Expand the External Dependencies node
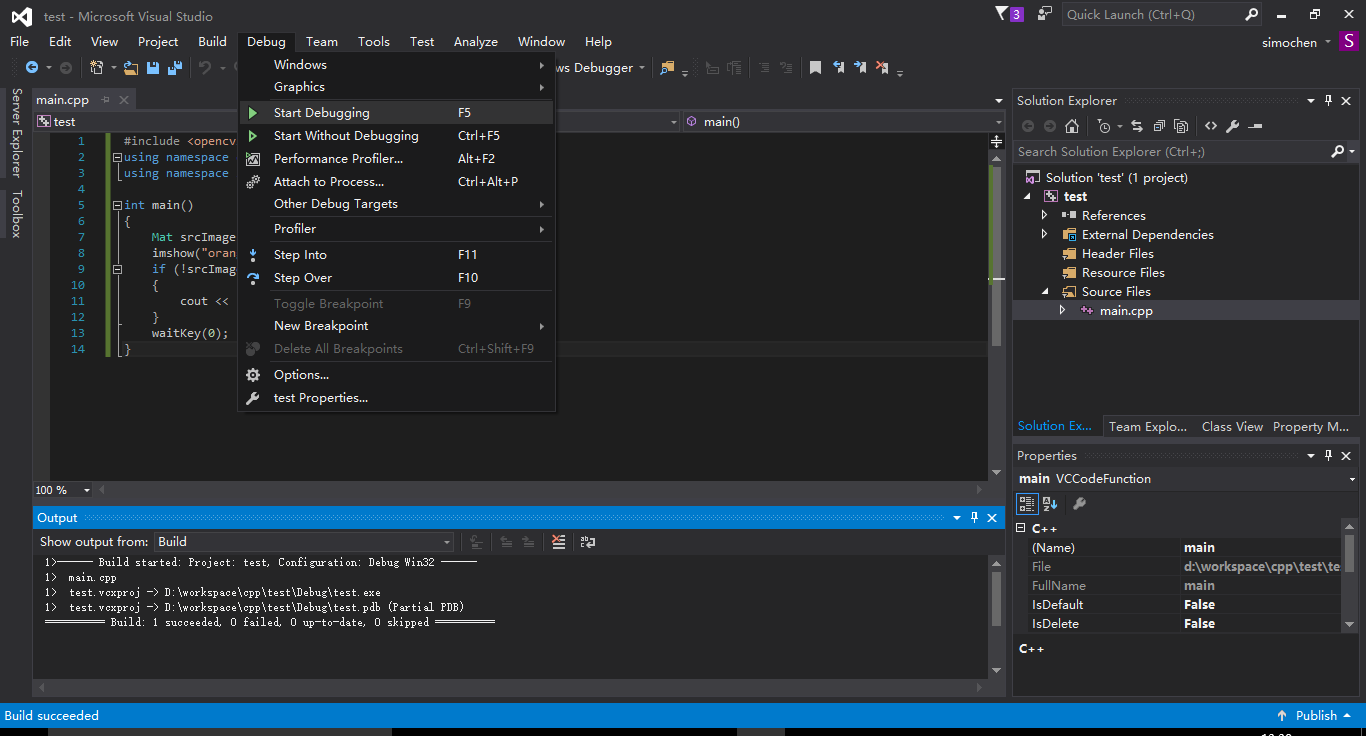This screenshot has height=736, width=1366. click(1045, 234)
